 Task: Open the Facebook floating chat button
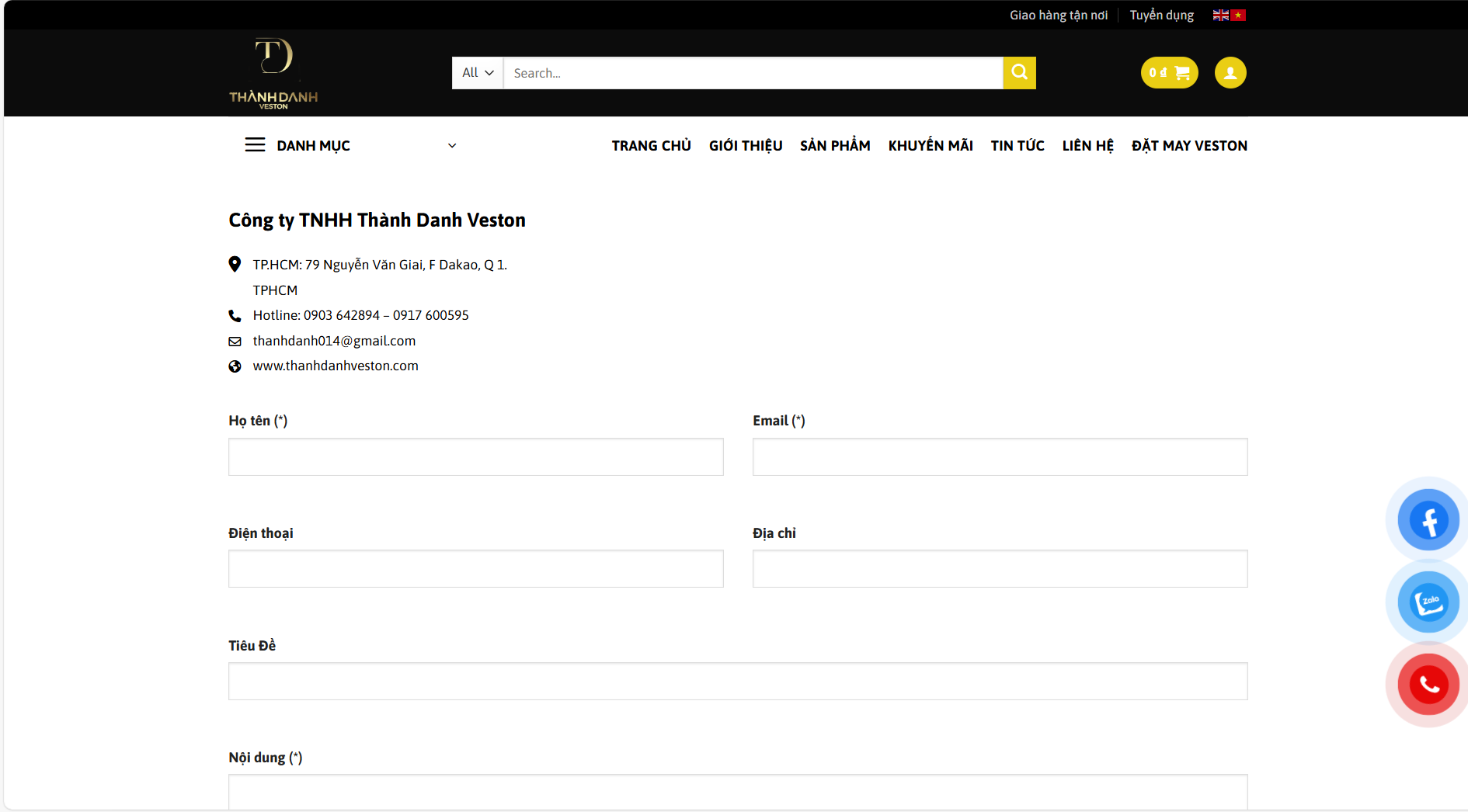click(x=1428, y=520)
